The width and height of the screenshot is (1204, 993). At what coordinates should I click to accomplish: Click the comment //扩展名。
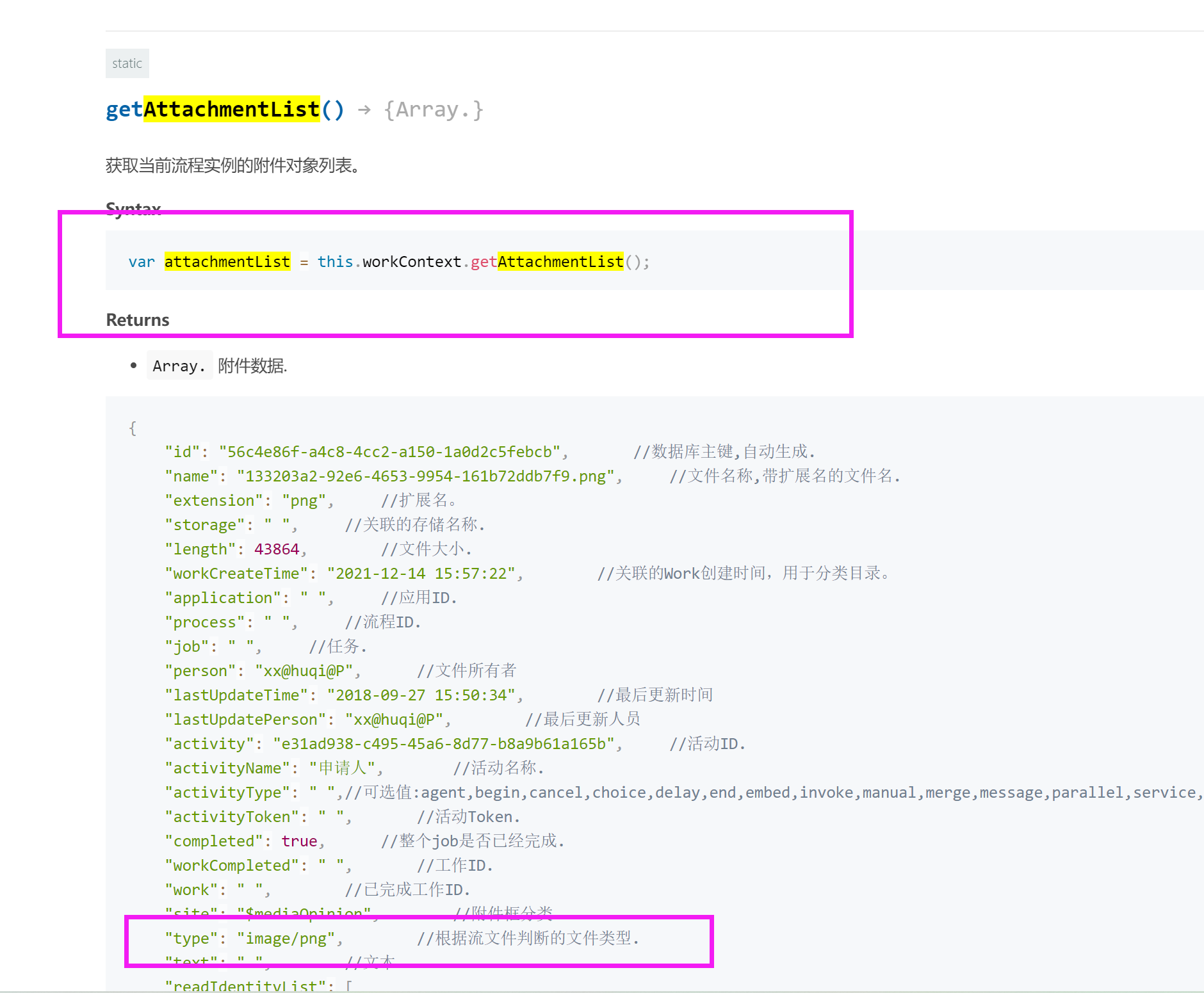(419, 501)
